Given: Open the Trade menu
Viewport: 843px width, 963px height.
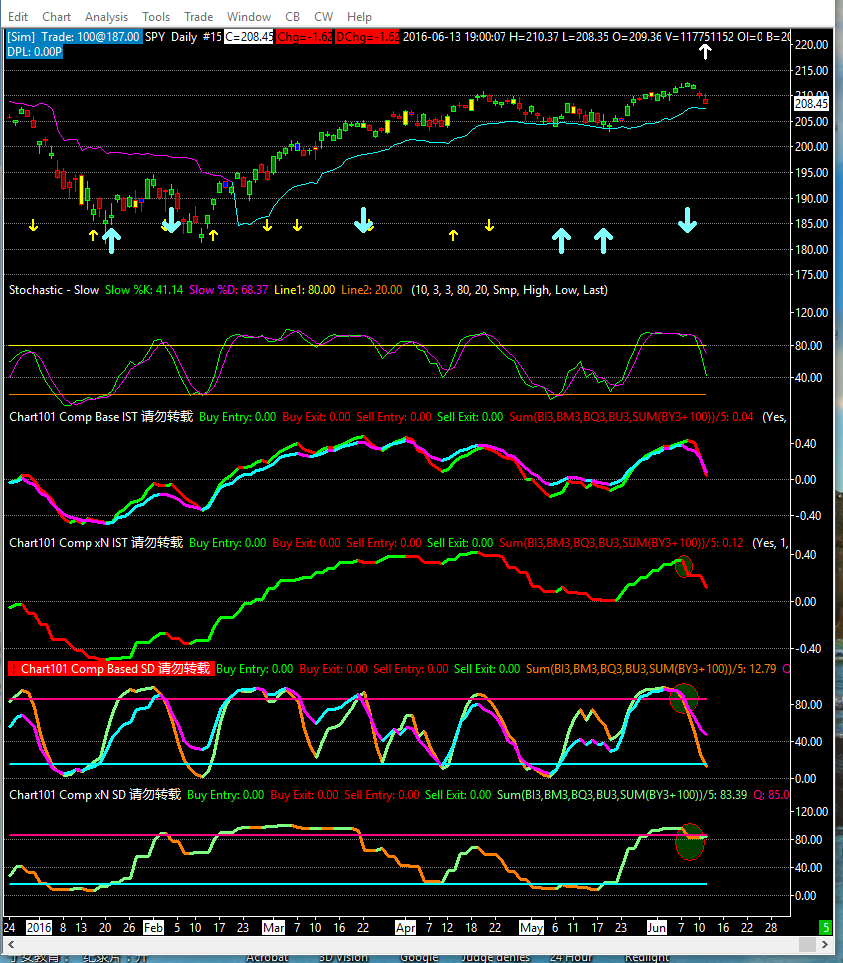Looking at the screenshot, I should tap(198, 17).
